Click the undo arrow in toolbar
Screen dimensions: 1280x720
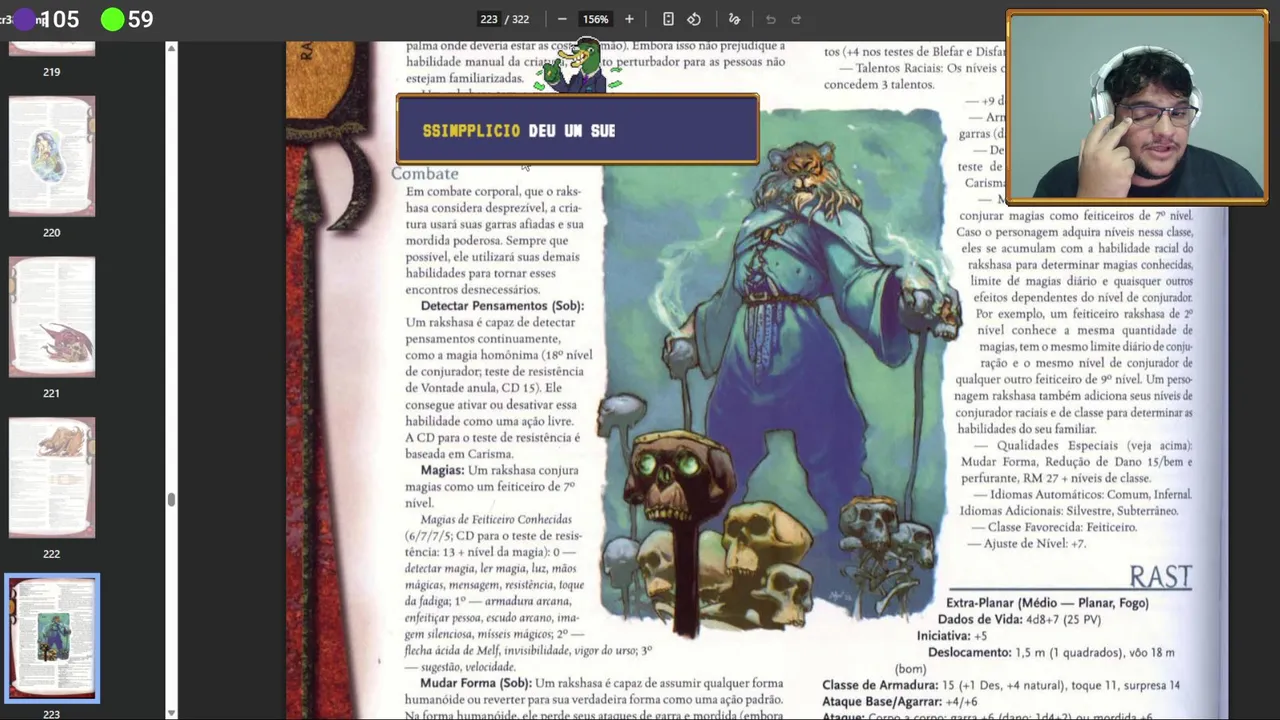point(770,19)
